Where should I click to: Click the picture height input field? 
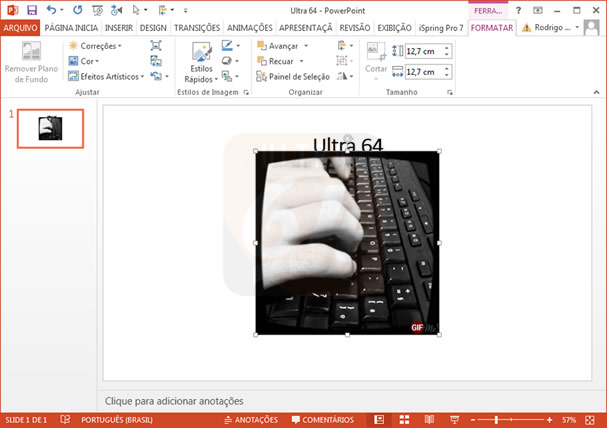(424, 51)
